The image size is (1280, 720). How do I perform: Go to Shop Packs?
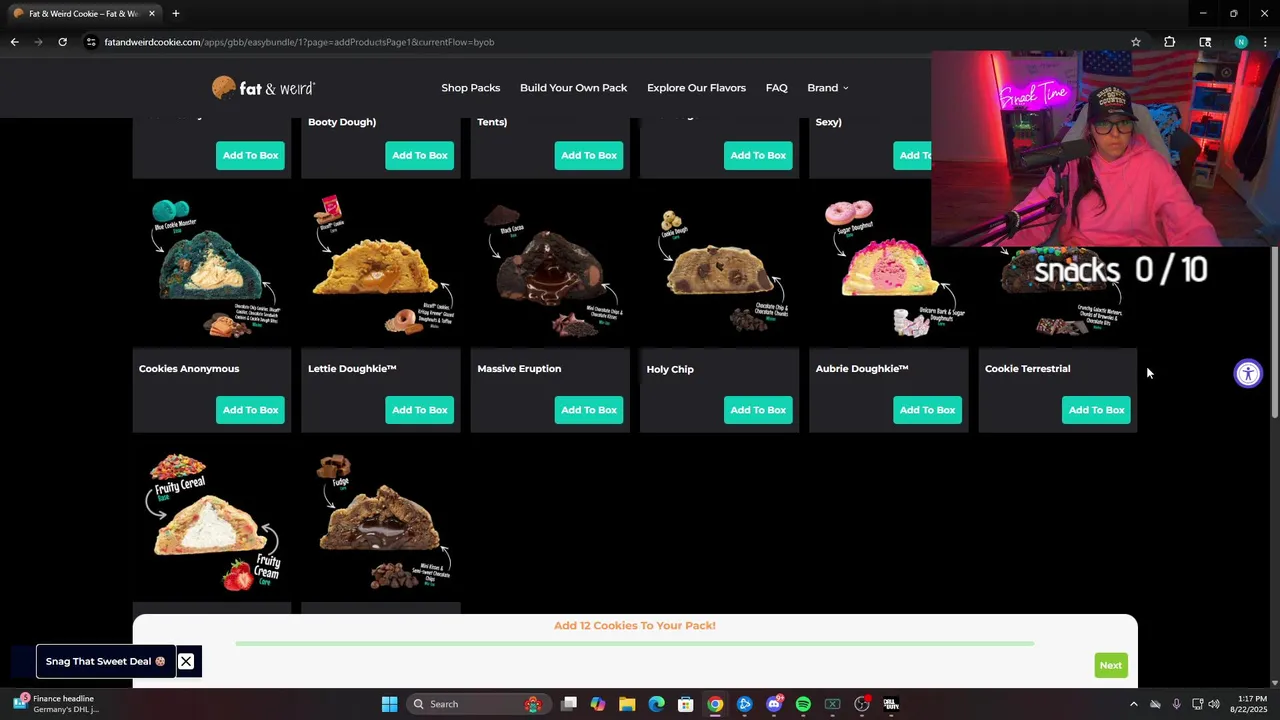[x=471, y=88]
